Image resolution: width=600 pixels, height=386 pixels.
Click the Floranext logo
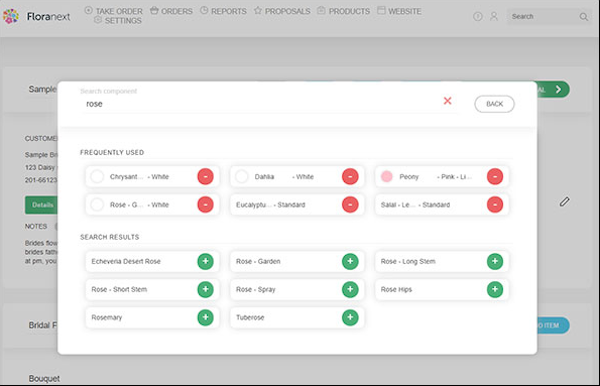(37, 16)
